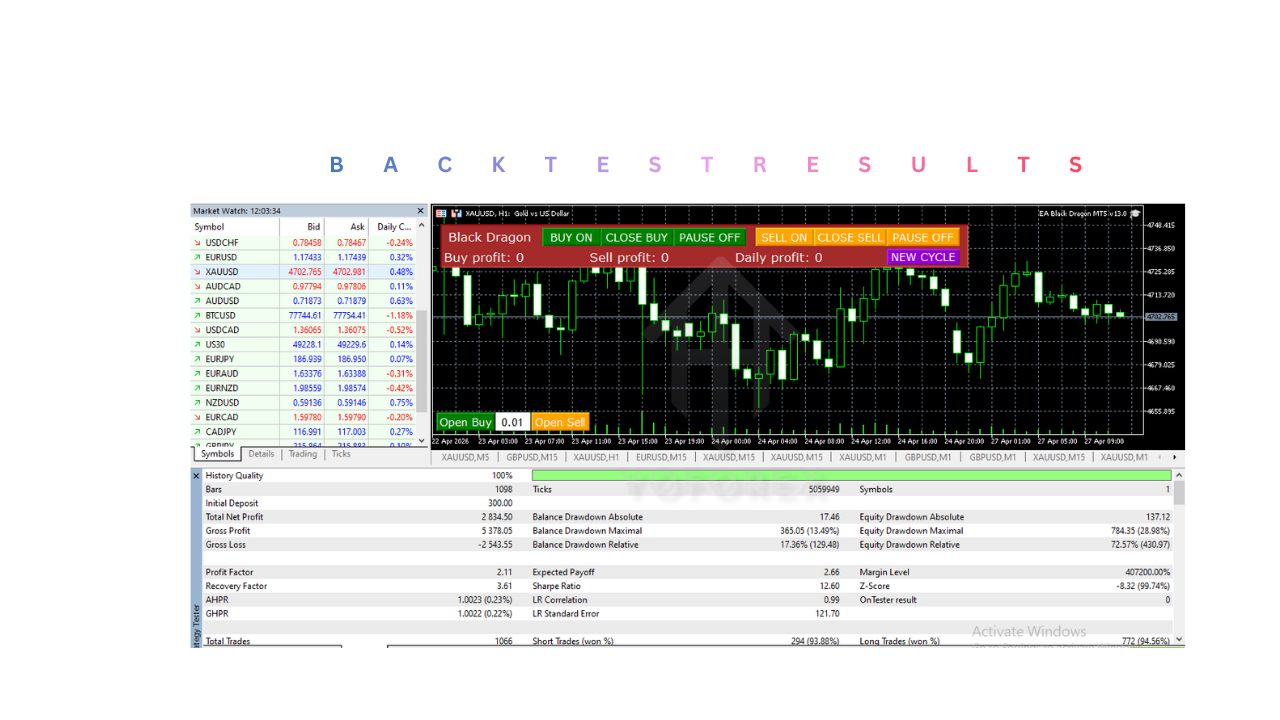The image size is (1280, 720).
Task: Open the EURUSD,M15 chart tab
Action: tap(661, 457)
